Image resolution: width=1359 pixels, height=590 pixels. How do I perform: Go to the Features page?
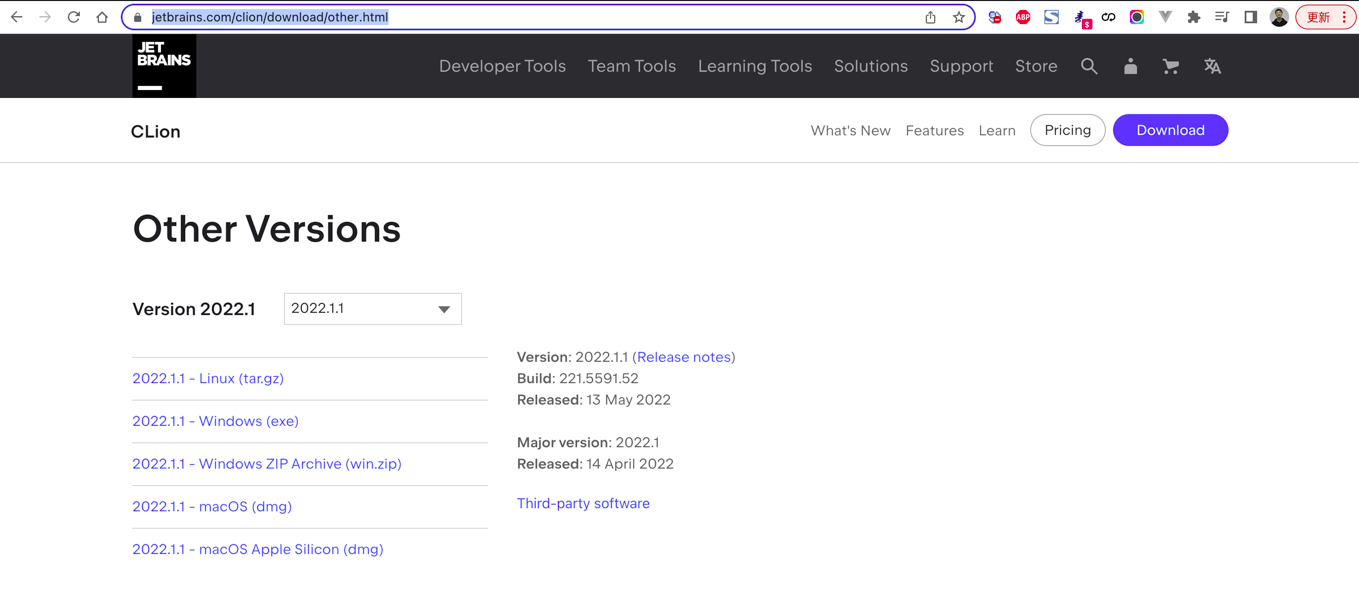coord(934,131)
